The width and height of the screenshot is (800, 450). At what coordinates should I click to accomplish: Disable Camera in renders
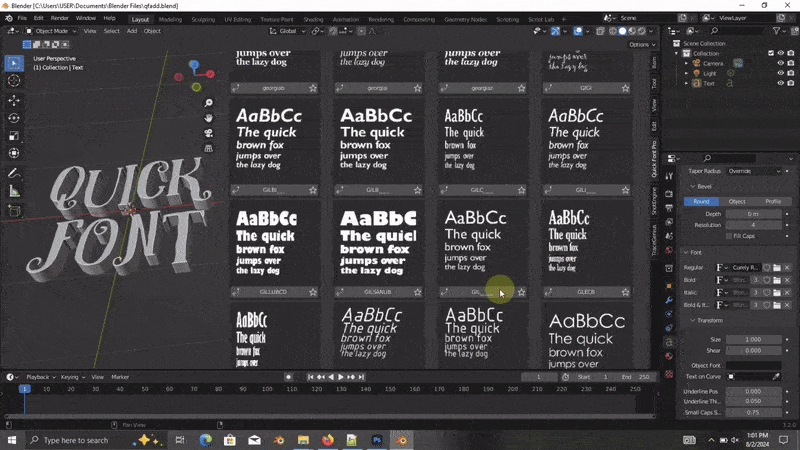[x=791, y=63]
